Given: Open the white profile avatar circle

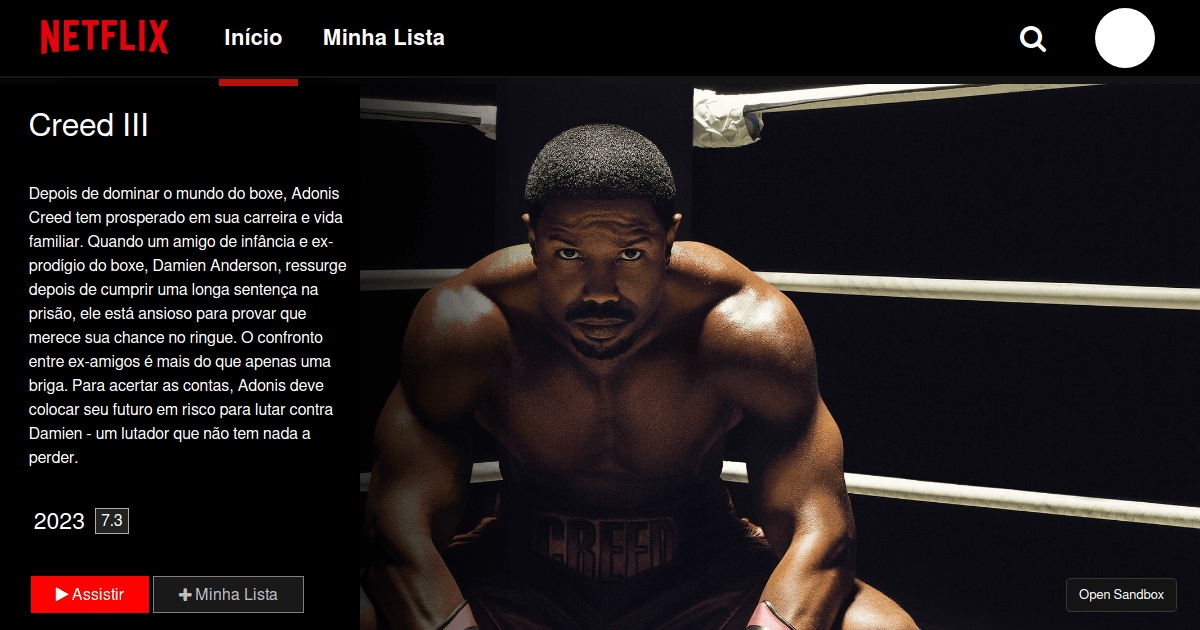Looking at the screenshot, I should tap(1125, 38).
